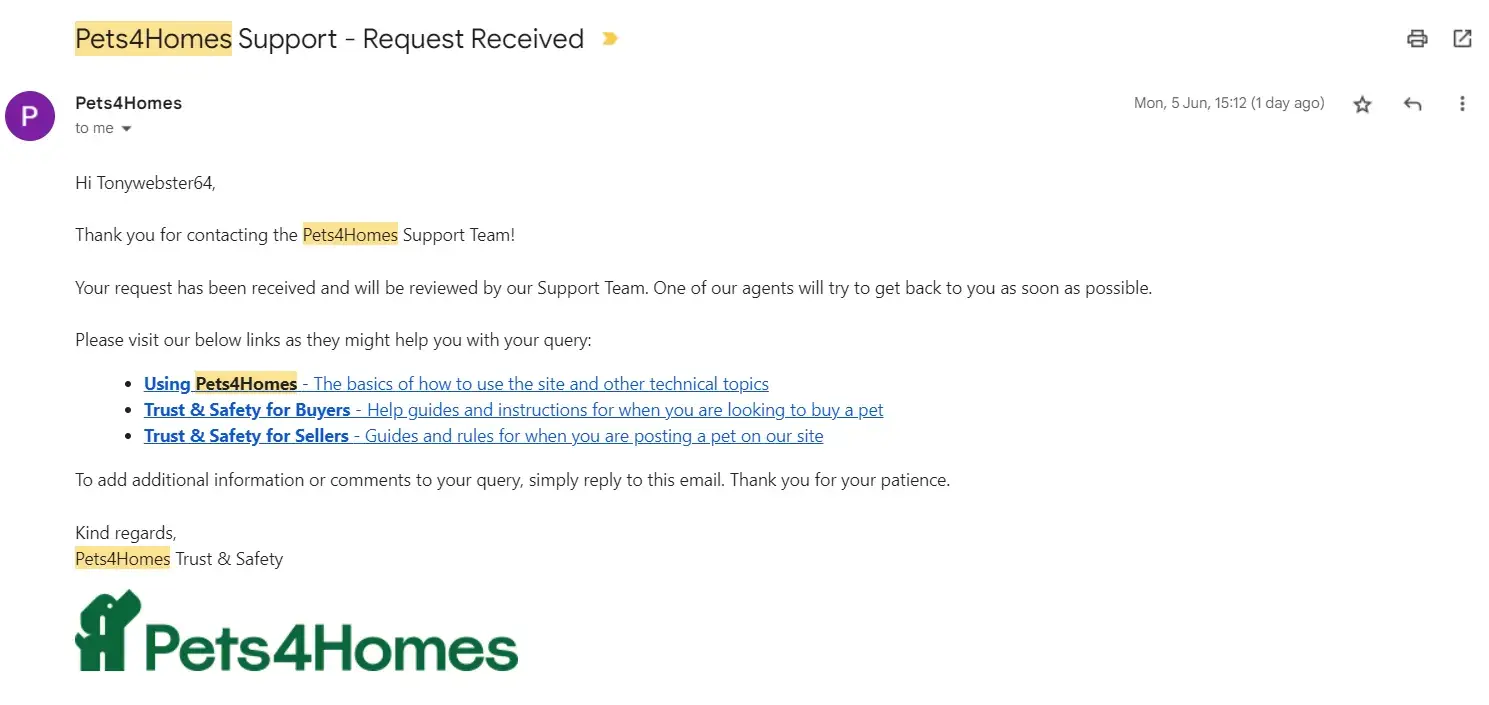The image size is (1489, 705).
Task: Star this Pets4Homes email
Action: point(1362,104)
